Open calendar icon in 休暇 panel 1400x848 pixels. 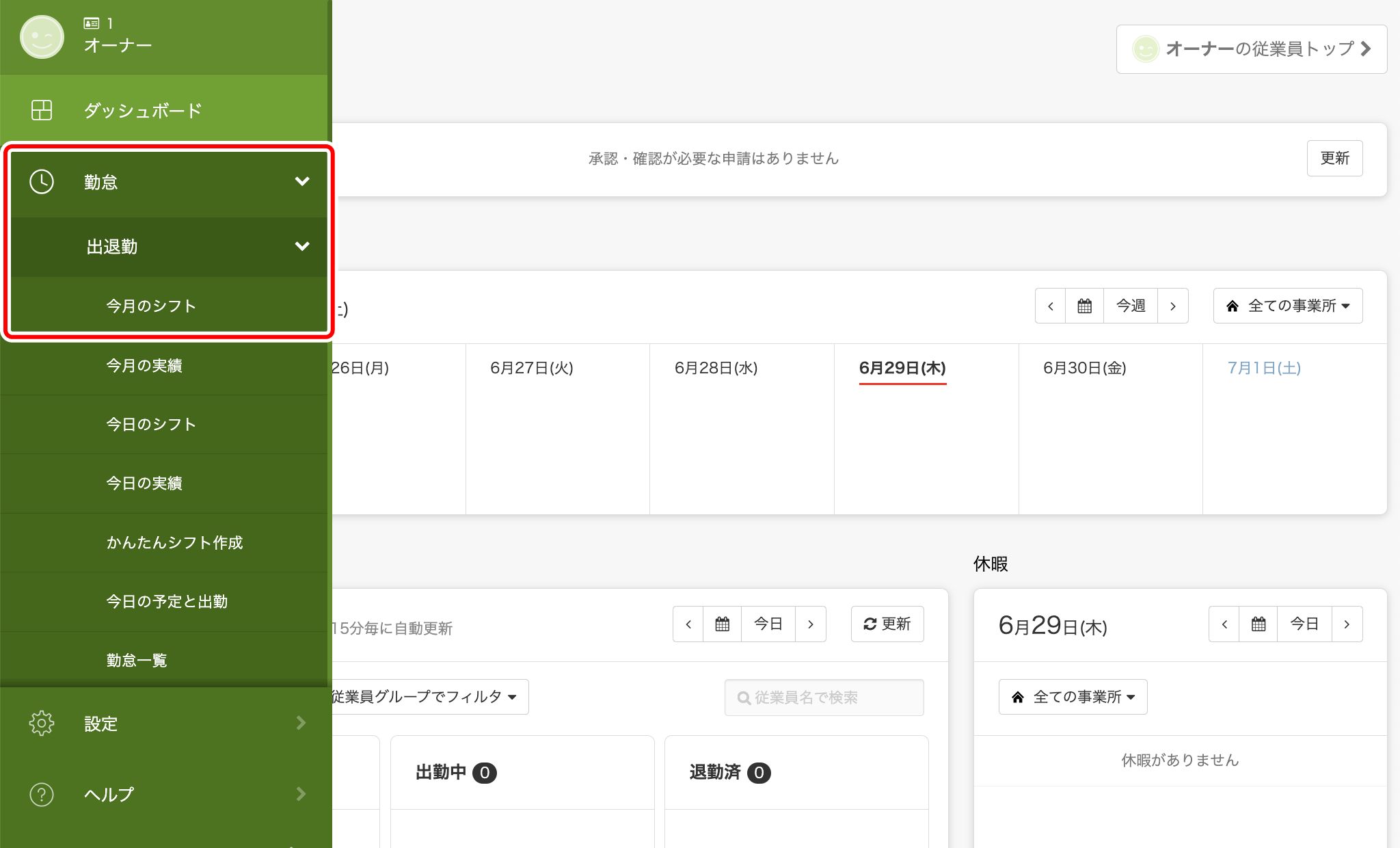click(1258, 624)
